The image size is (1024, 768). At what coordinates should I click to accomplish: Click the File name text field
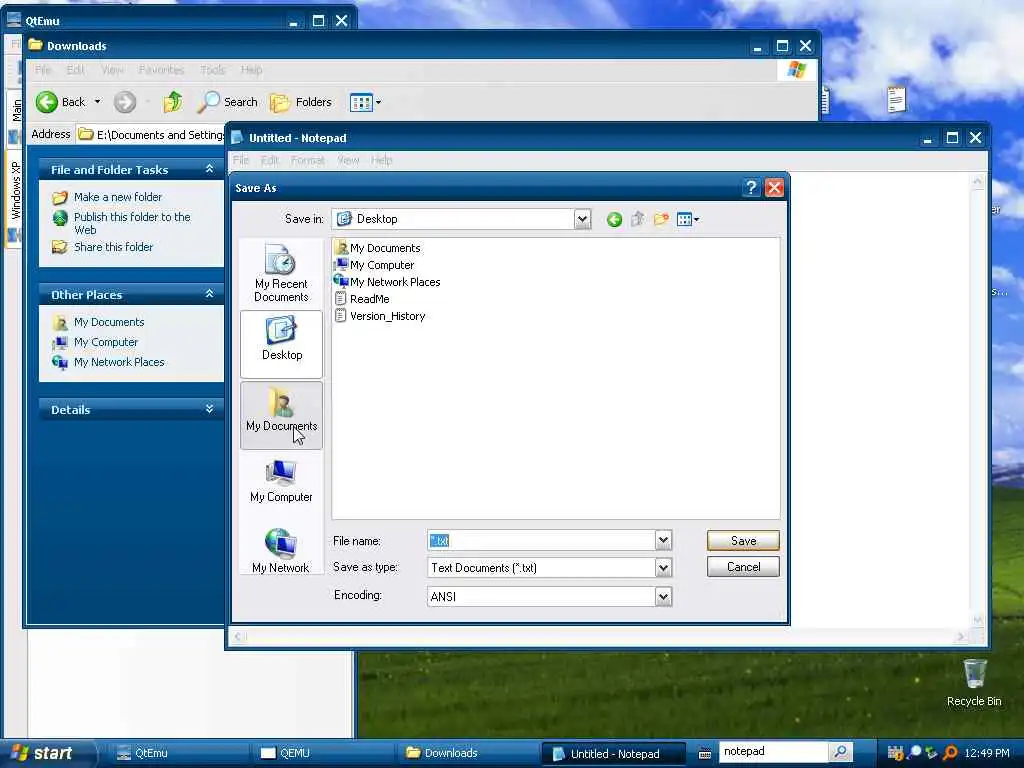point(541,541)
